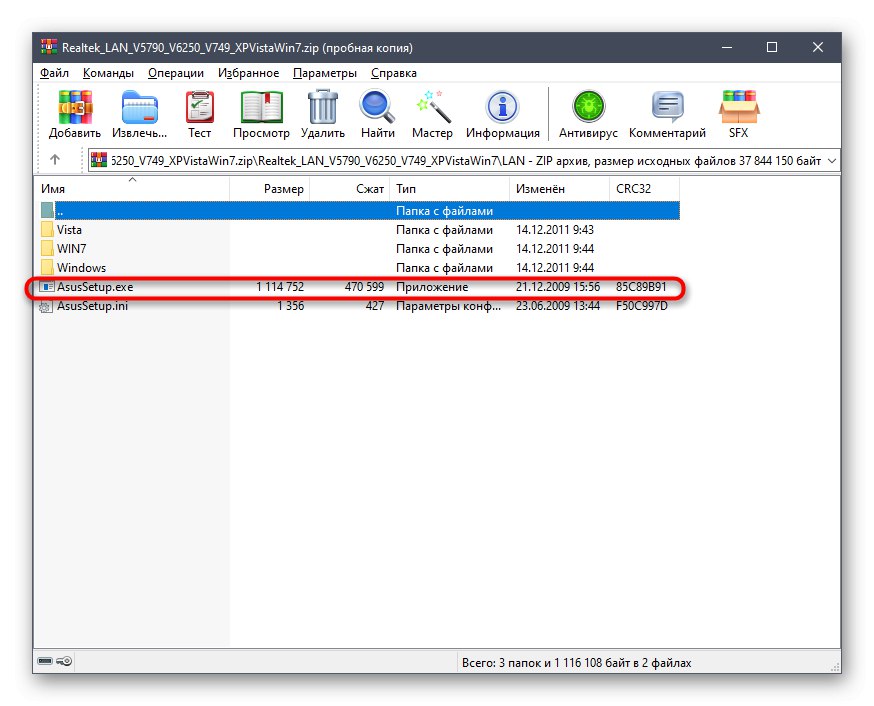Click WinRAR icon in title bar
The image size is (874, 706).
click(x=49, y=47)
